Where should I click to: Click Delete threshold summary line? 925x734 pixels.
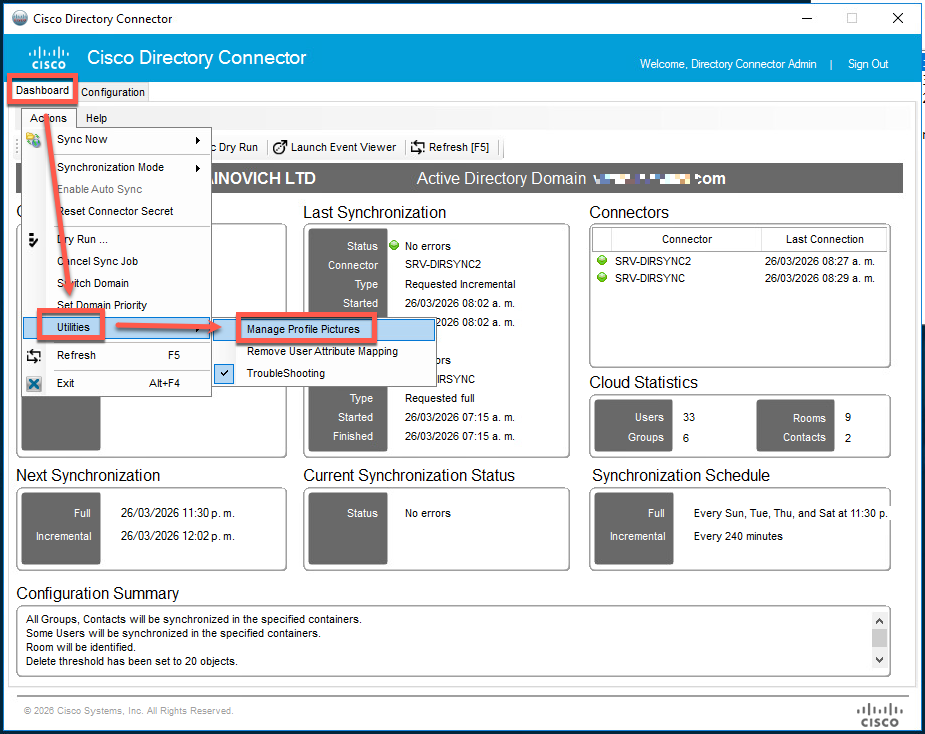click(132, 661)
